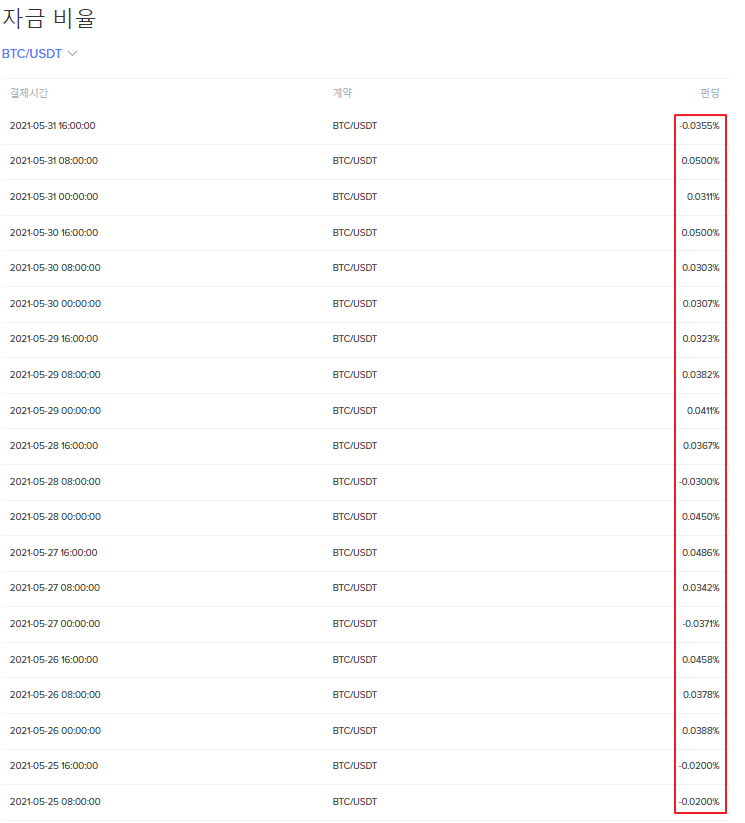Click the 0.0323% funding rate value
Screen dimensions: 745x823
(x=701, y=339)
